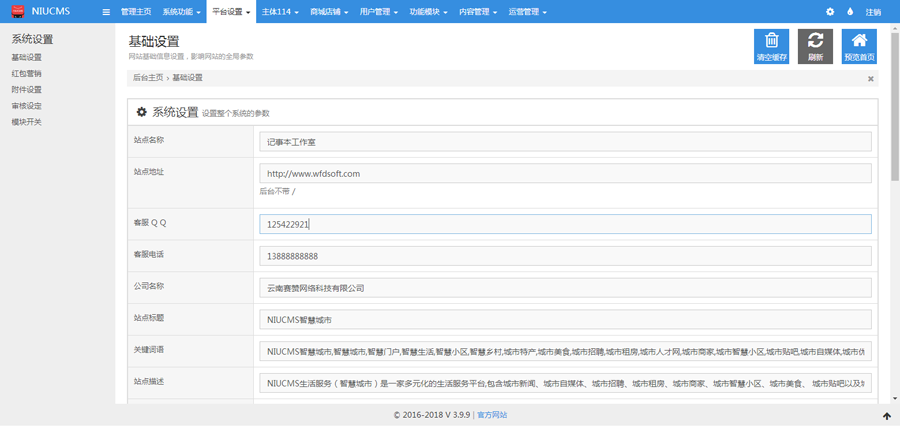This screenshot has width=900, height=428.
Task: Click the 官方网站 footer link
Action: 492,415
